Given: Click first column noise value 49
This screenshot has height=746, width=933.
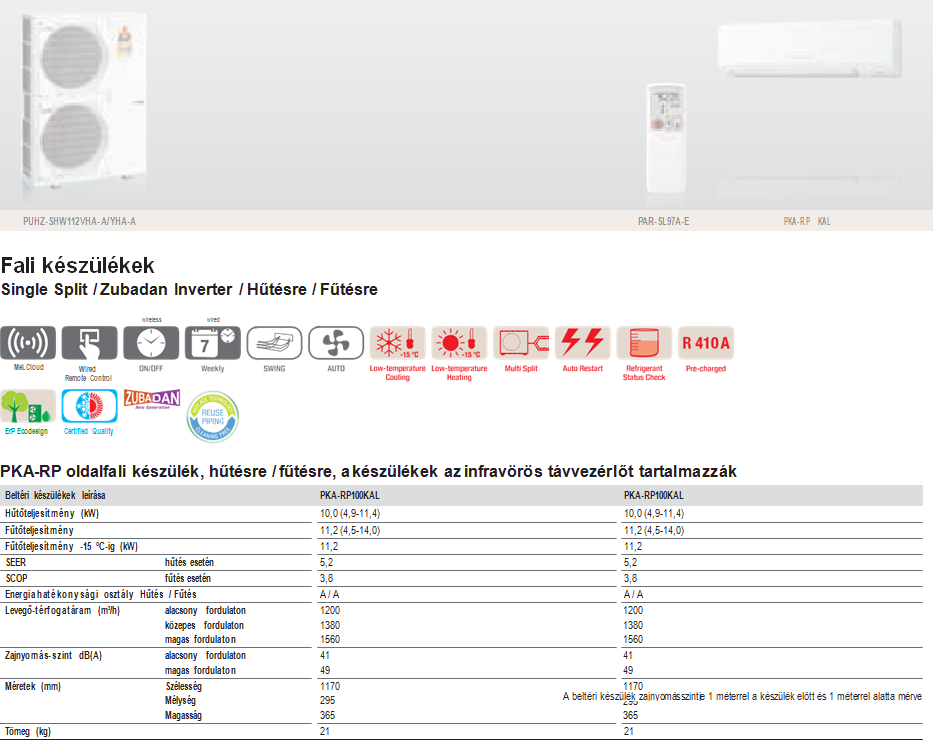Looking at the screenshot, I should coord(325,670).
